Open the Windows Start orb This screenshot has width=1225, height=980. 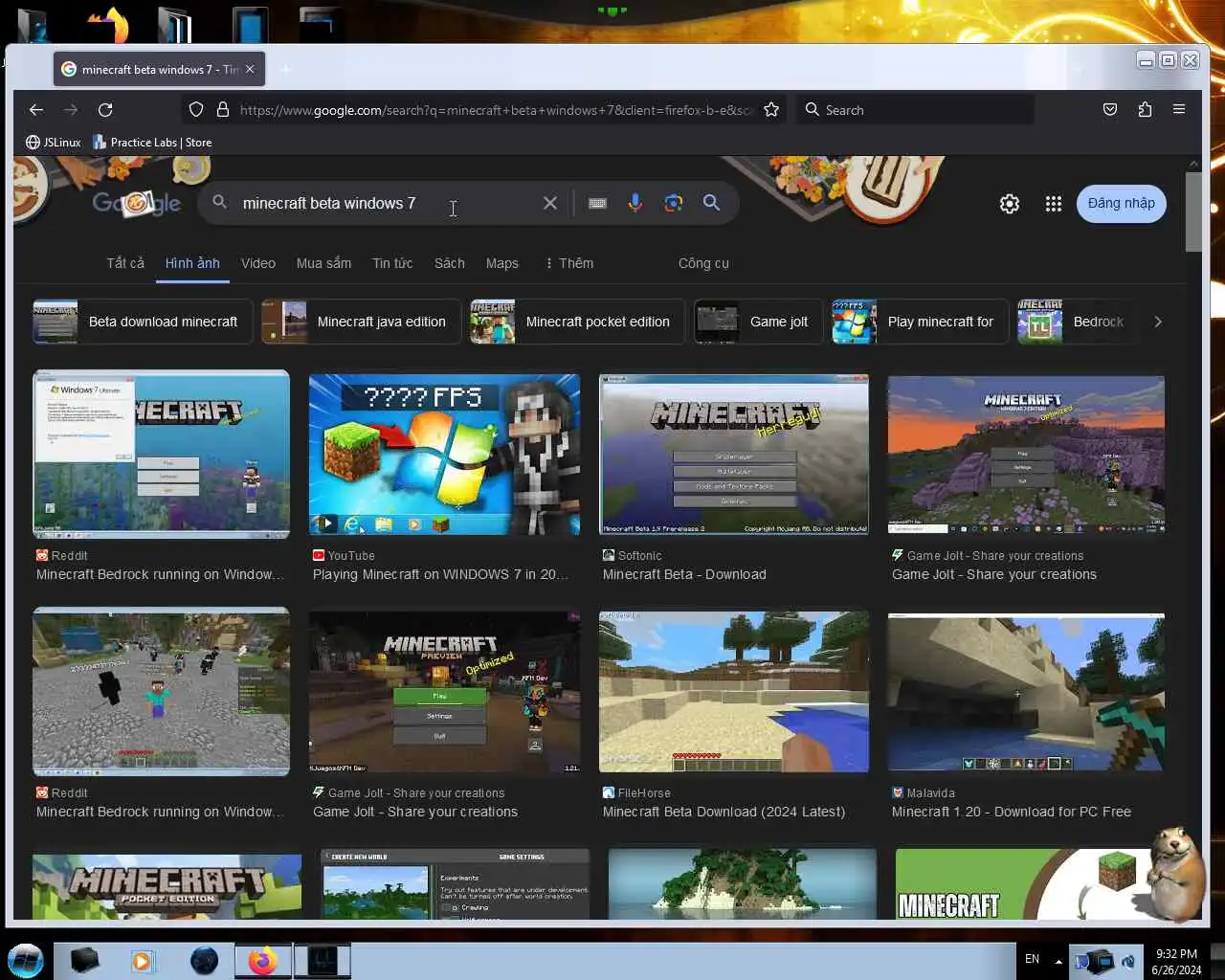click(26, 960)
